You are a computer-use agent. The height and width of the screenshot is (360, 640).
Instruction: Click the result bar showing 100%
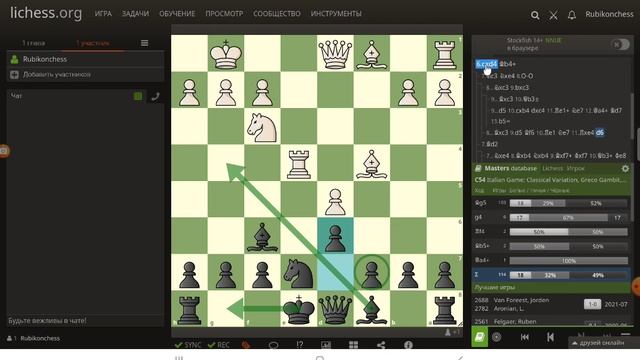coord(569,260)
